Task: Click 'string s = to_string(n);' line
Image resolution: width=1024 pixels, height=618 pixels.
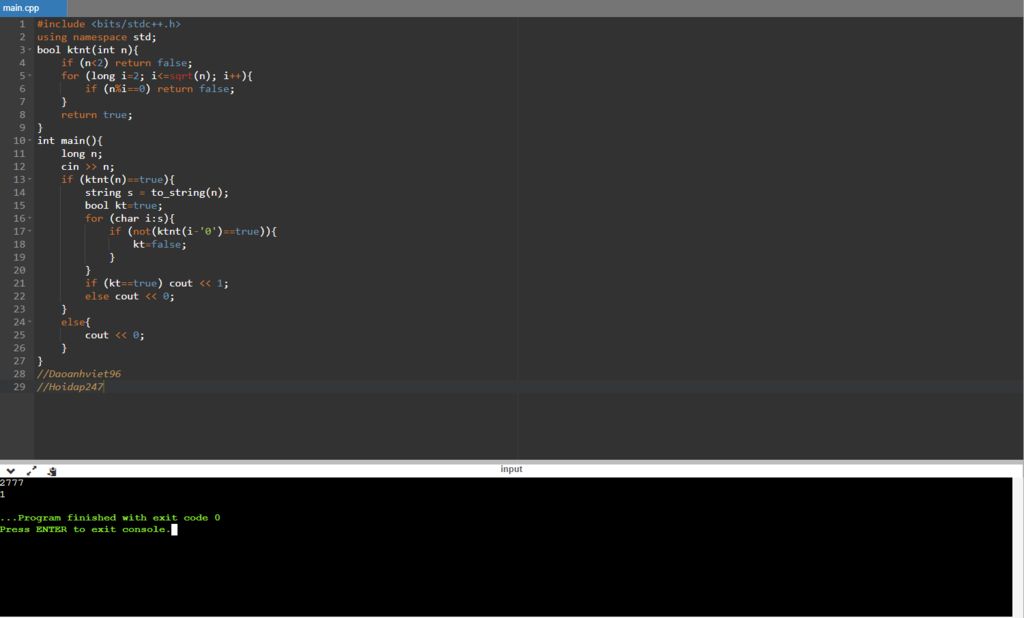Action: pos(157,193)
